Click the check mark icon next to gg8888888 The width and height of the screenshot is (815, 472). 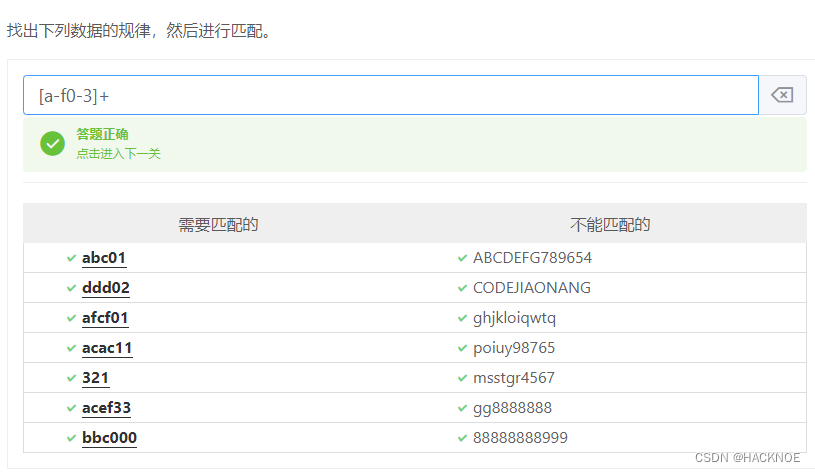point(462,409)
